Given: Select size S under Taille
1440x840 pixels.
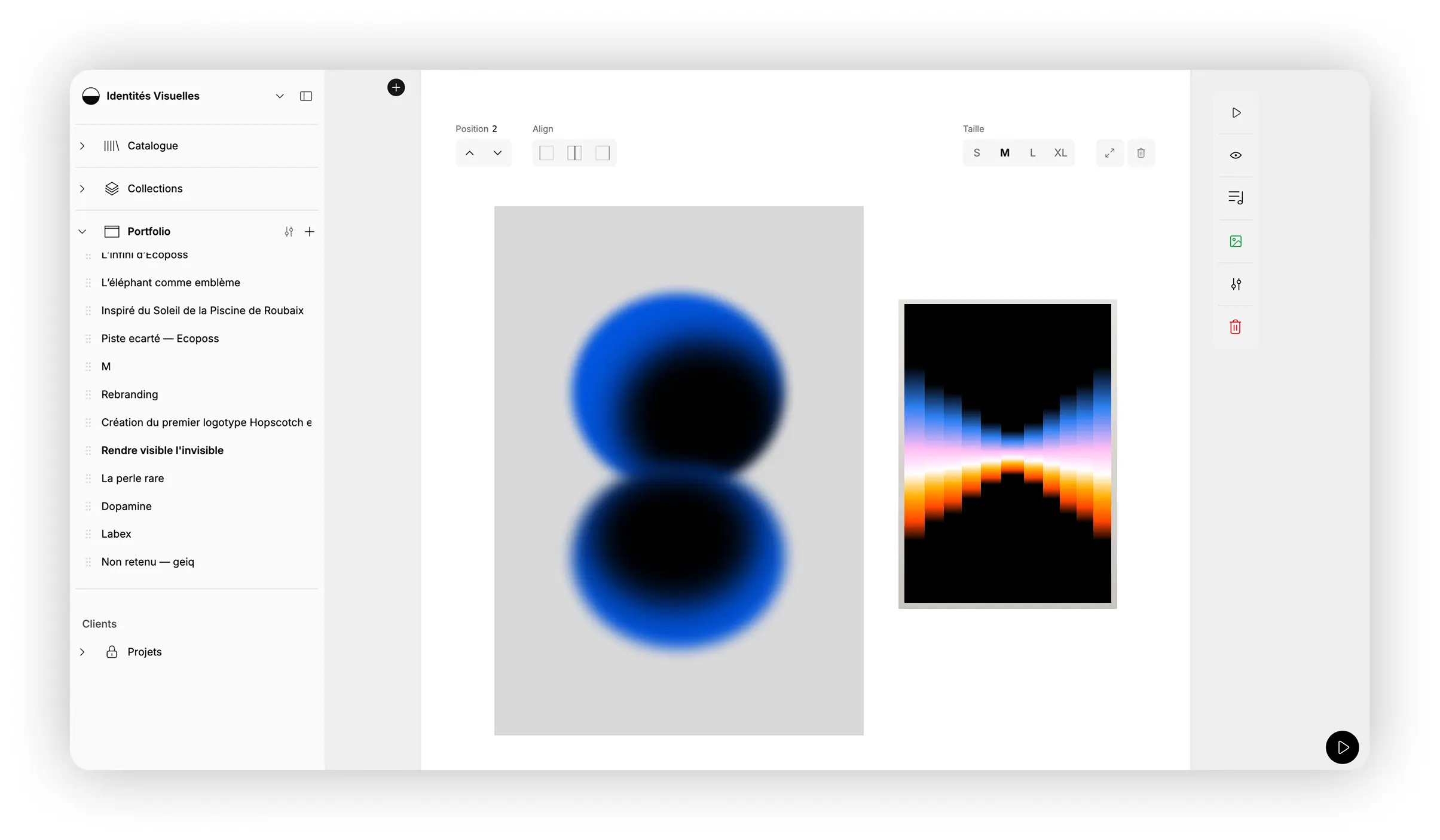Looking at the screenshot, I should 976,153.
